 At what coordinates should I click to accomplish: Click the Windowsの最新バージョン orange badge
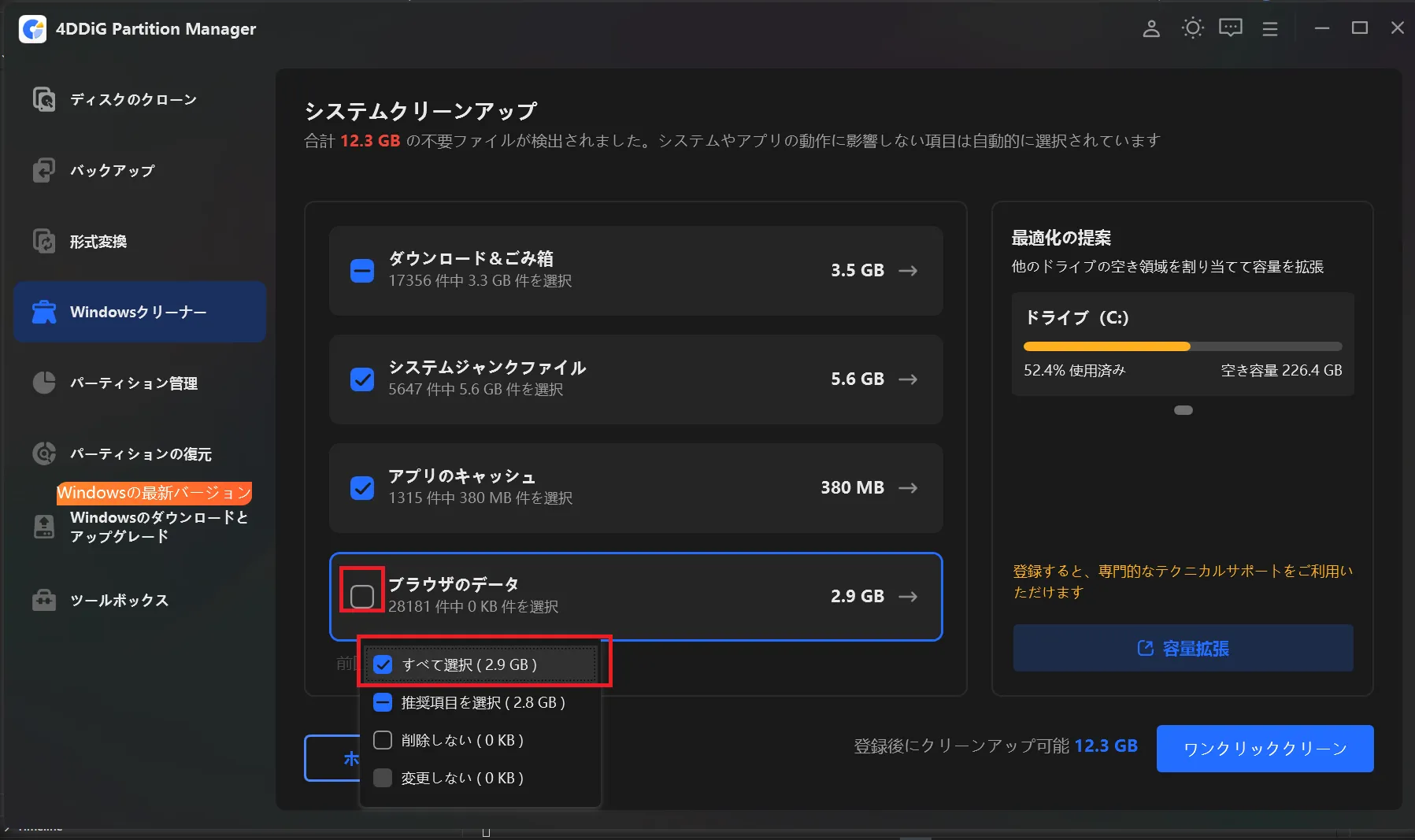[154, 493]
